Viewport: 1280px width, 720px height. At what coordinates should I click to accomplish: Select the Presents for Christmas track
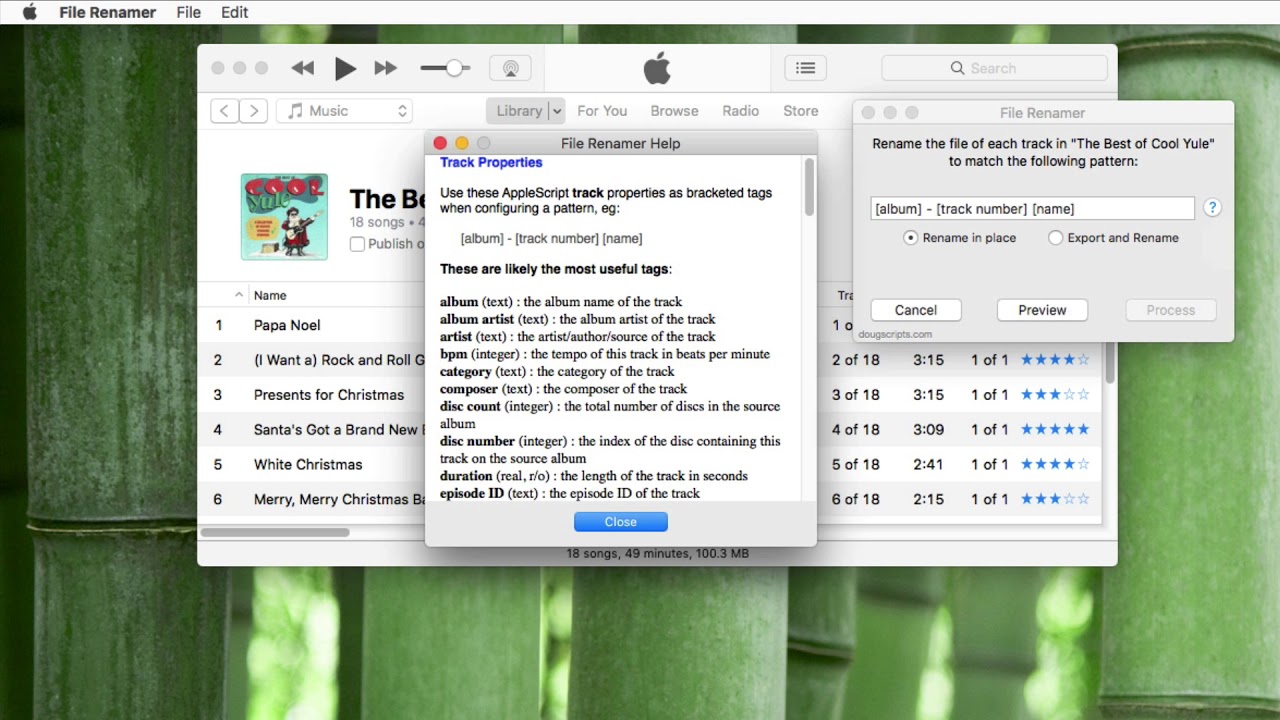coord(329,395)
